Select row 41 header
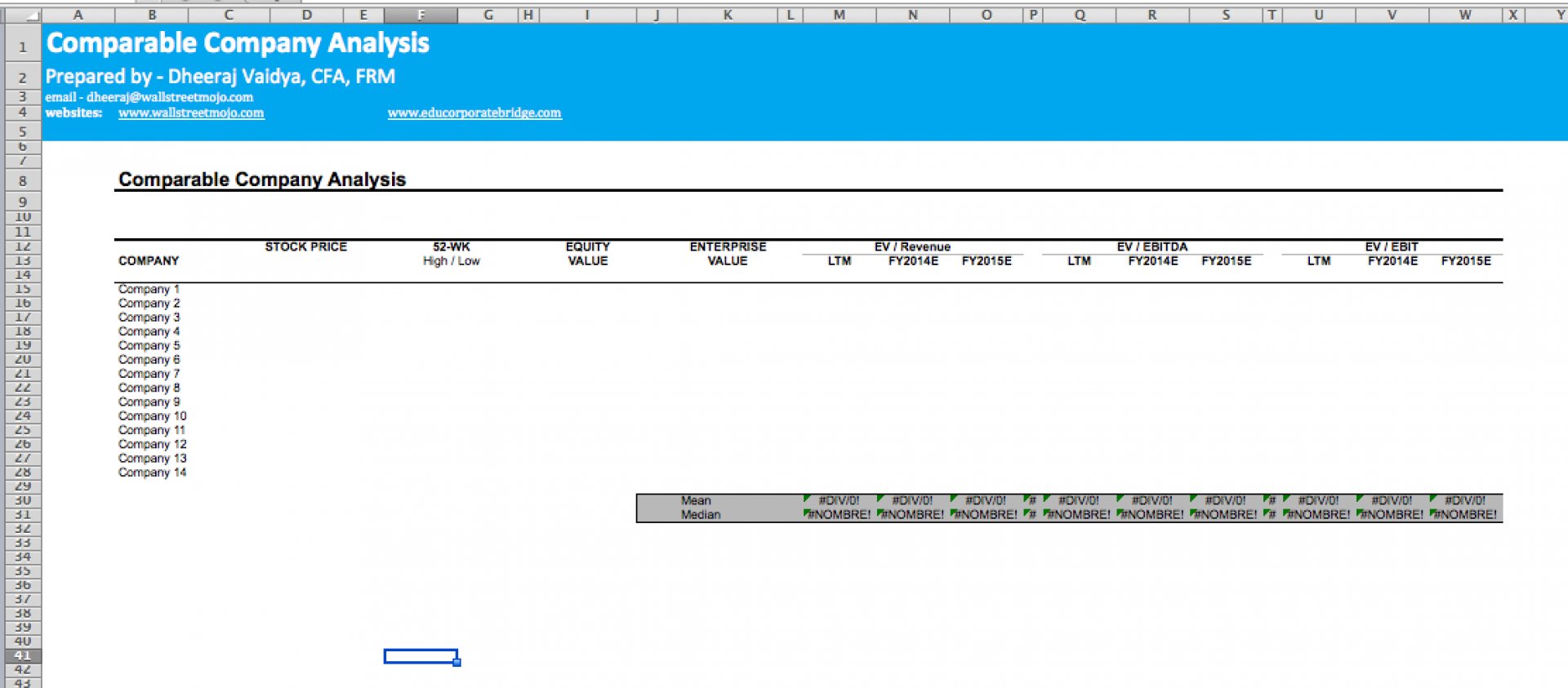Image resolution: width=1568 pixels, height=688 pixels. point(22,655)
